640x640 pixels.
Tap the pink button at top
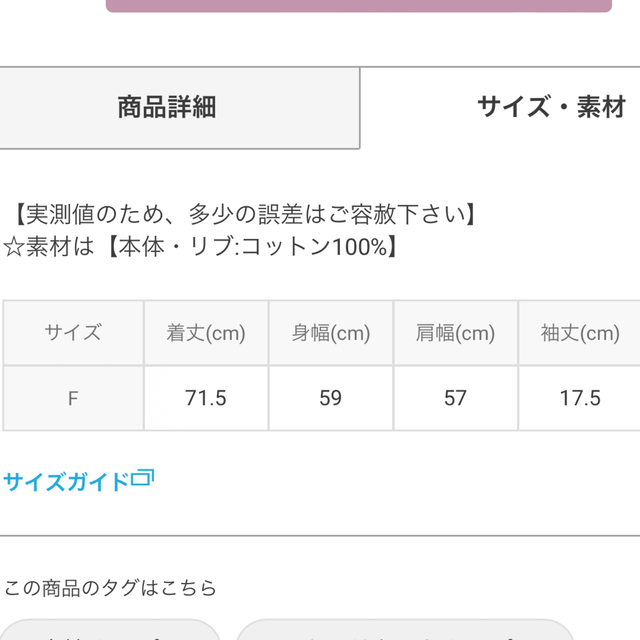tap(359, 6)
